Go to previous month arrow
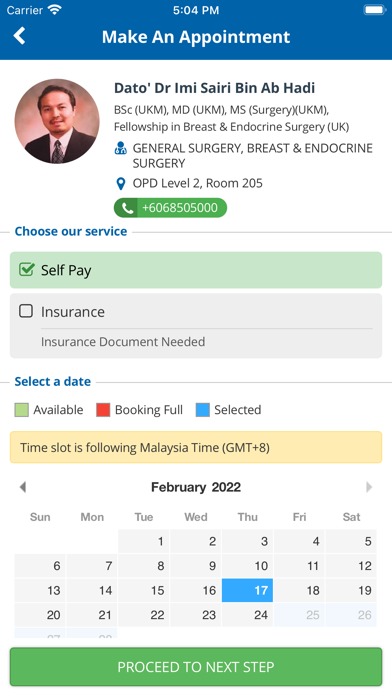392x696 pixels. point(23,487)
